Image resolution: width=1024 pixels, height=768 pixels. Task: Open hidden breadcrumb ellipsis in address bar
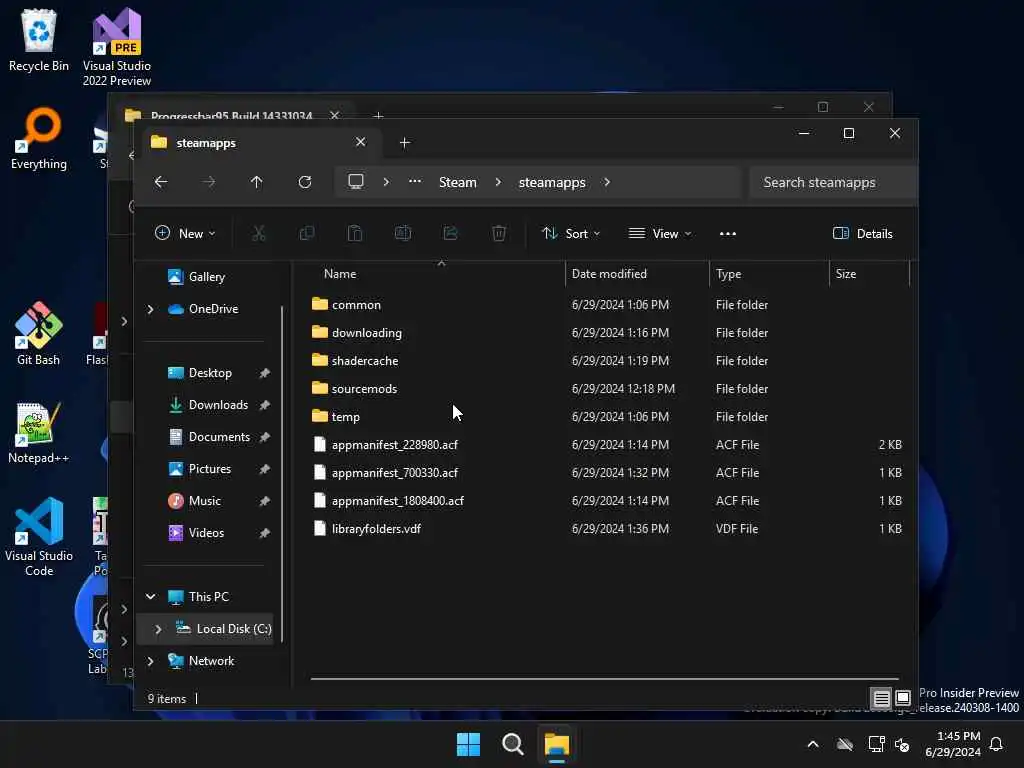coord(415,182)
